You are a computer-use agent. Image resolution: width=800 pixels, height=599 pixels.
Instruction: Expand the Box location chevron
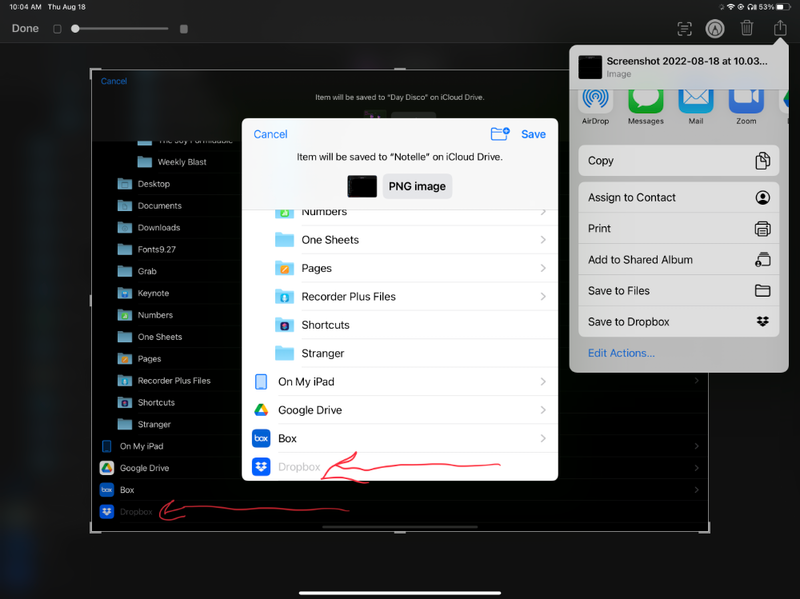coord(542,438)
